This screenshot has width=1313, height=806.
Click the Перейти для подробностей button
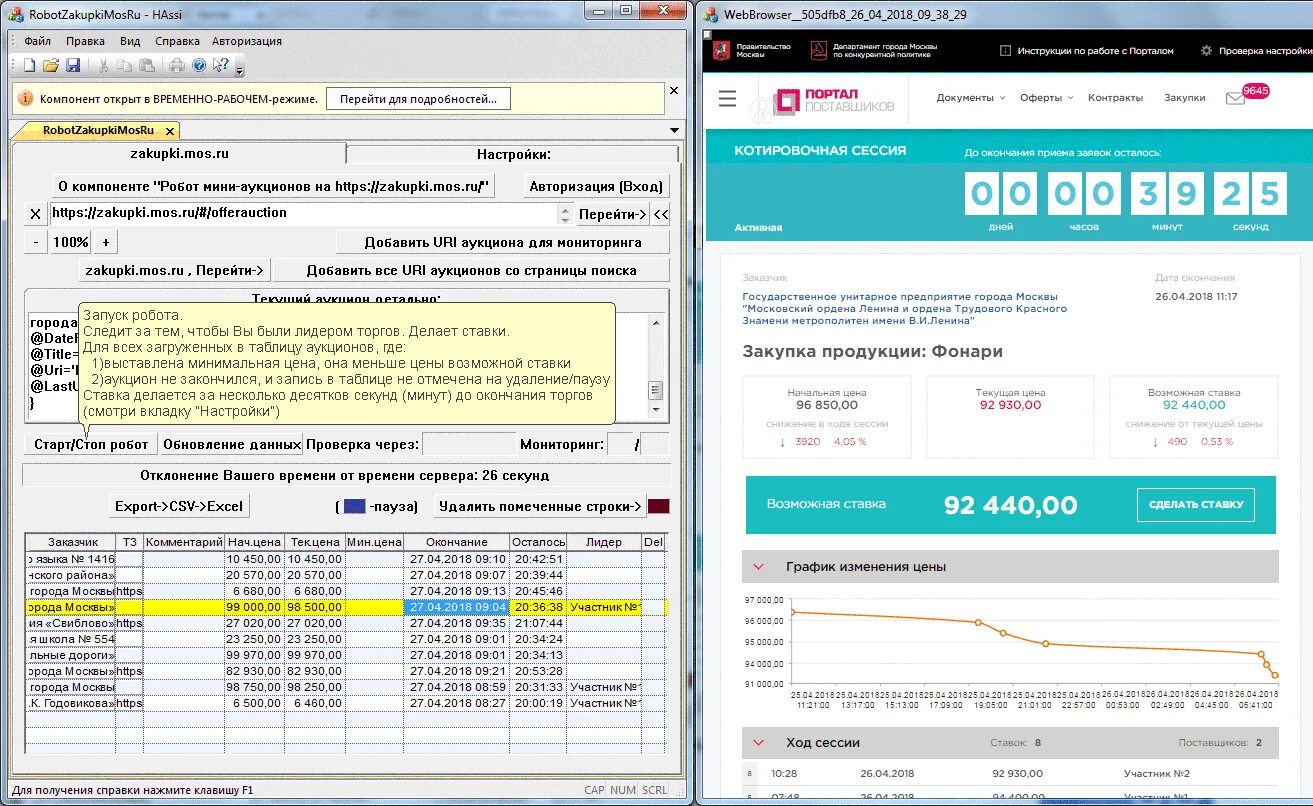click(x=418, y=99)
